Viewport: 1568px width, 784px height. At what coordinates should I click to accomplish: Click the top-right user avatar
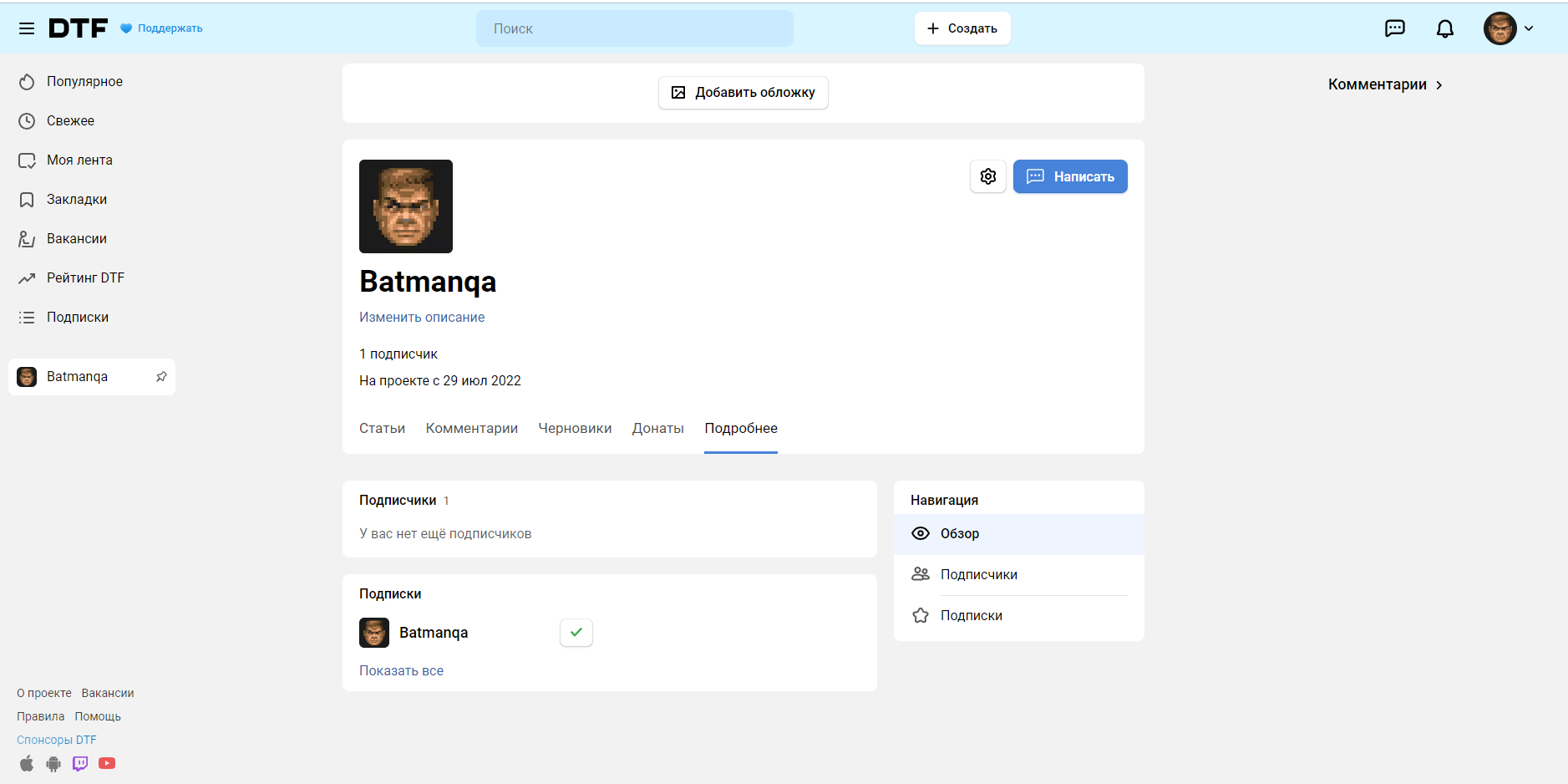pyautogui.click(x=1500, y=28)
